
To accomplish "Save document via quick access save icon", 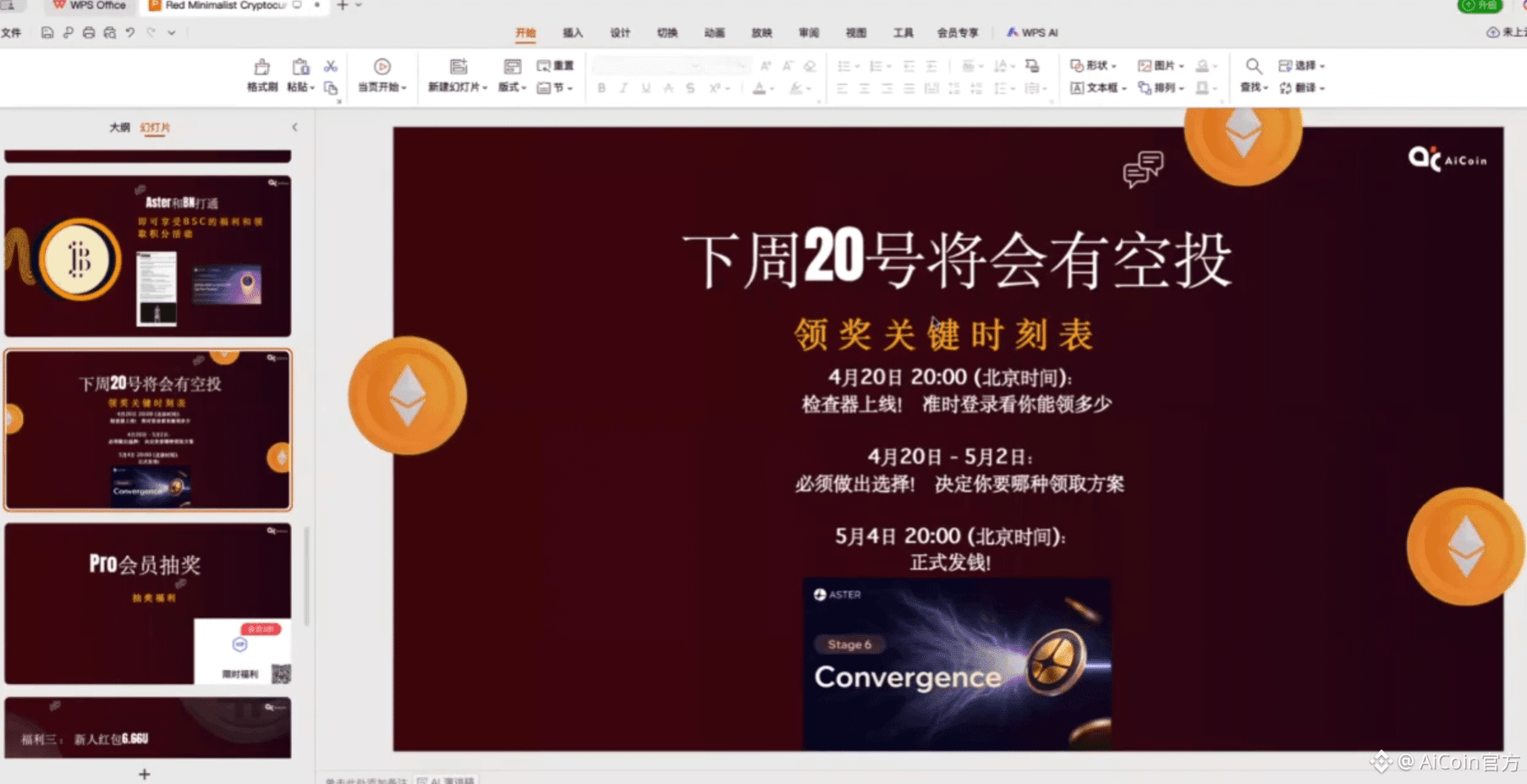I will [47, 32].
